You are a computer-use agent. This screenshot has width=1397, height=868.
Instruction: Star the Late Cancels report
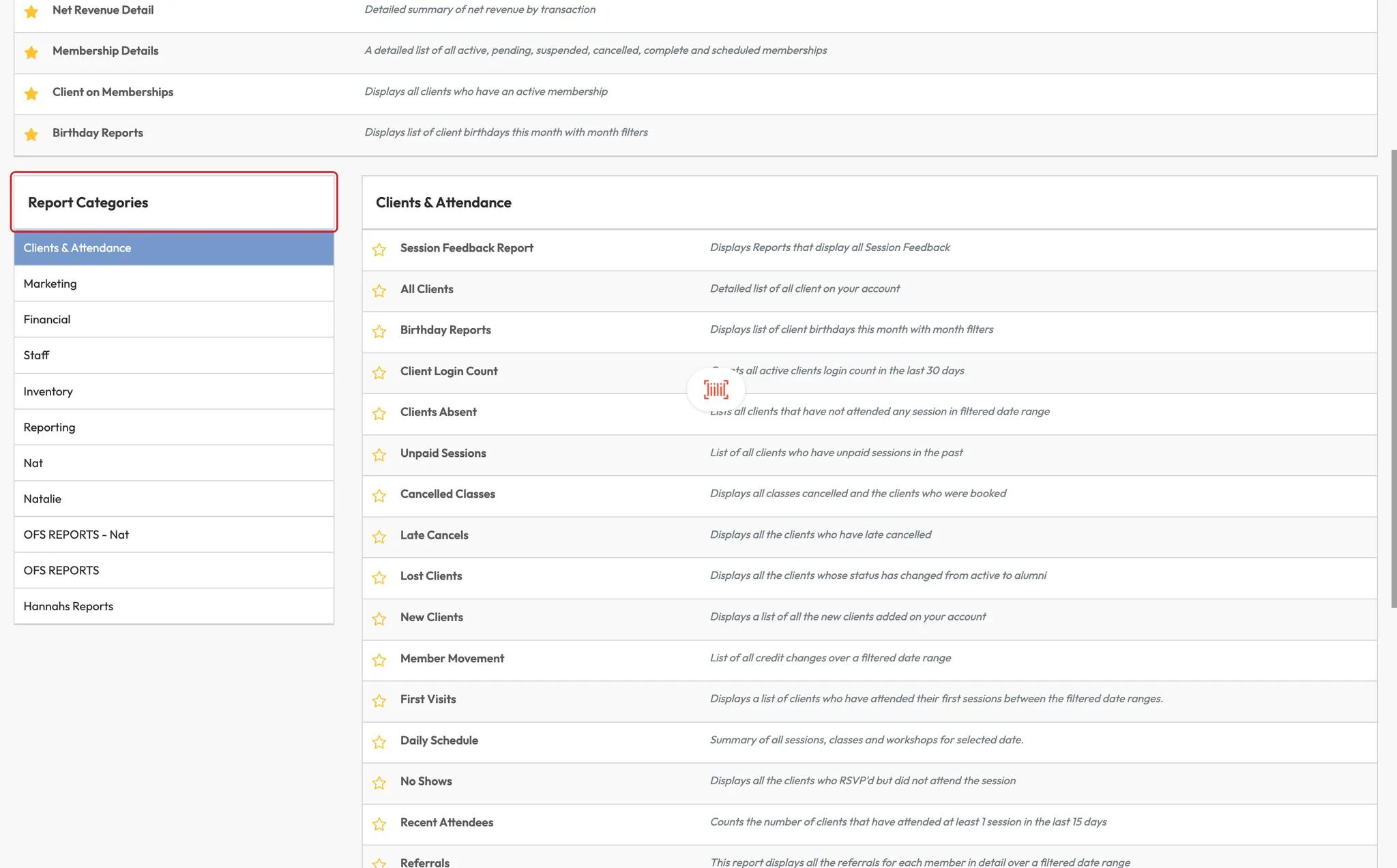click(379, 537)
